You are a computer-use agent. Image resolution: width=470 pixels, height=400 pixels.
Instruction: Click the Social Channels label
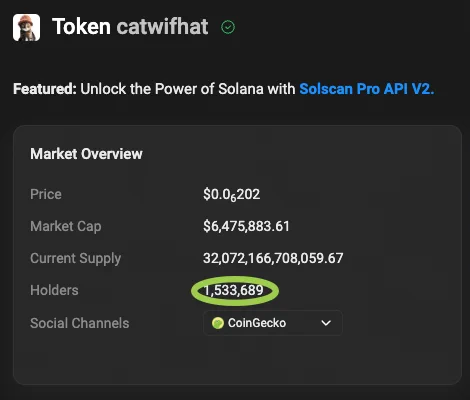[x=80, y=323]
